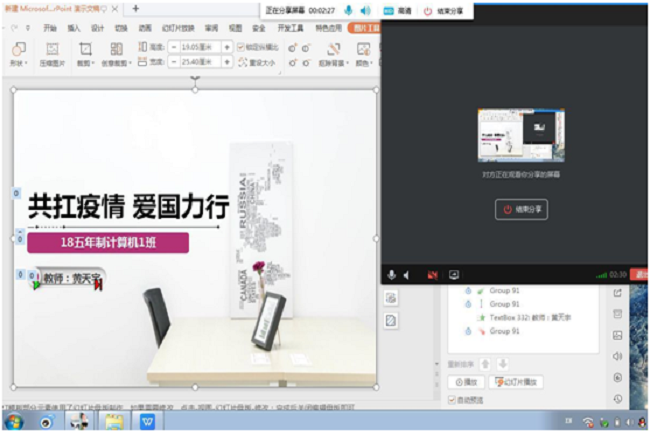Click End Sharing (结束分享) button in dark panel
The height and width of the screenshot is (433, 650).
click(x=521, y=210)
